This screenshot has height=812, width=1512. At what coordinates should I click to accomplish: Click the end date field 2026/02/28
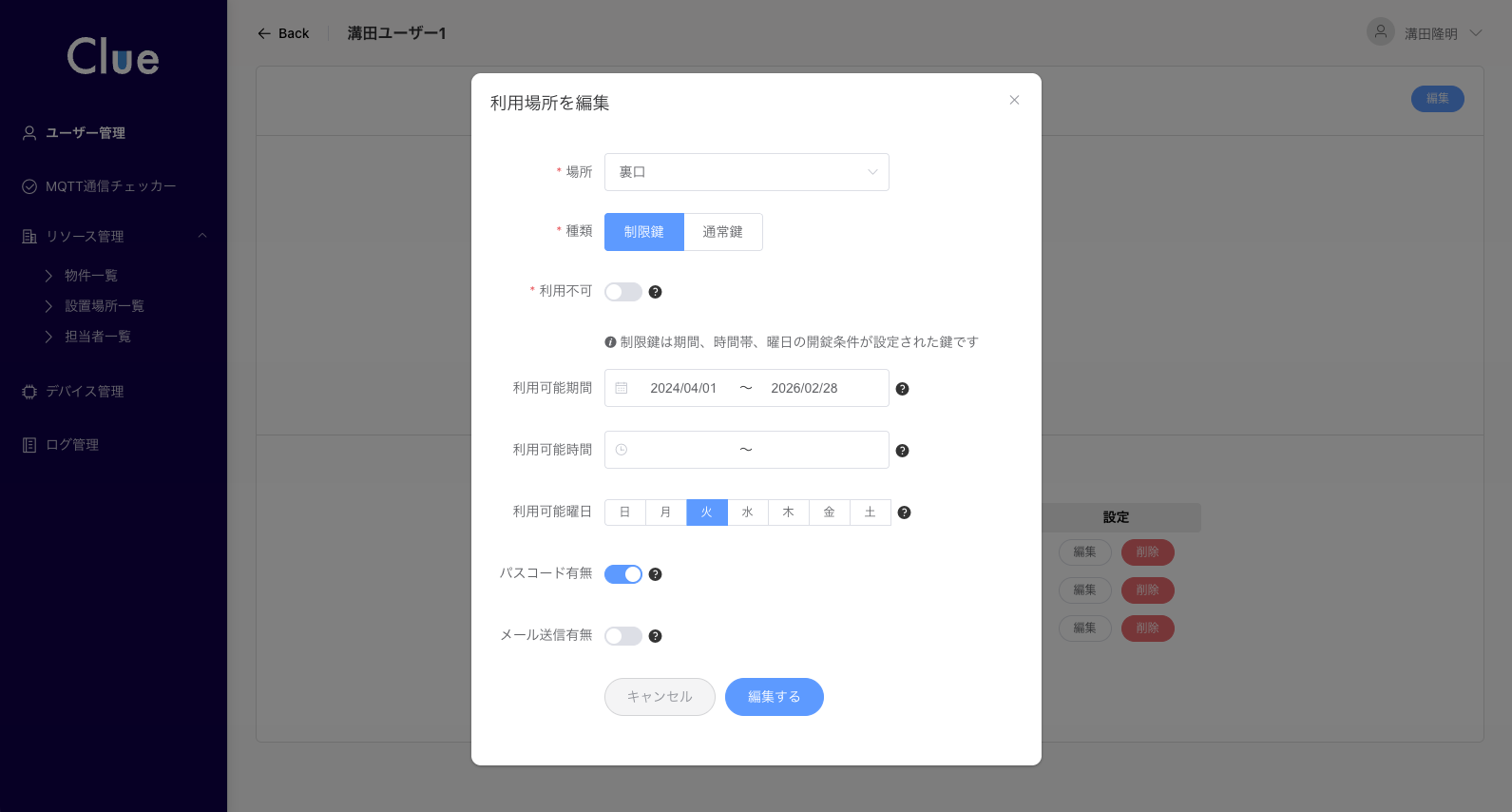804,388
